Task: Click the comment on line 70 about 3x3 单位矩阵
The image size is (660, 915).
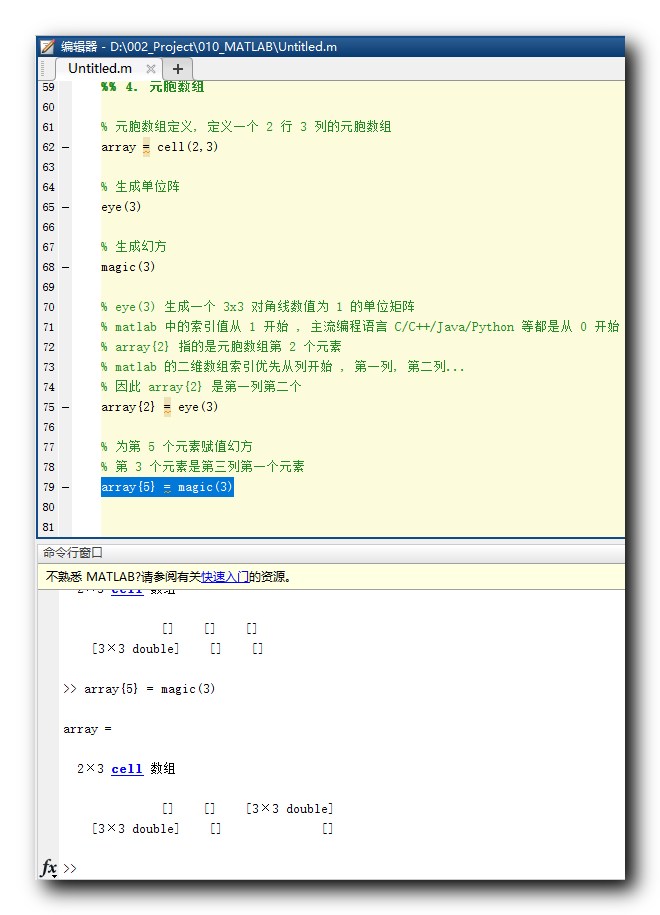Action: tap(257, 307)
